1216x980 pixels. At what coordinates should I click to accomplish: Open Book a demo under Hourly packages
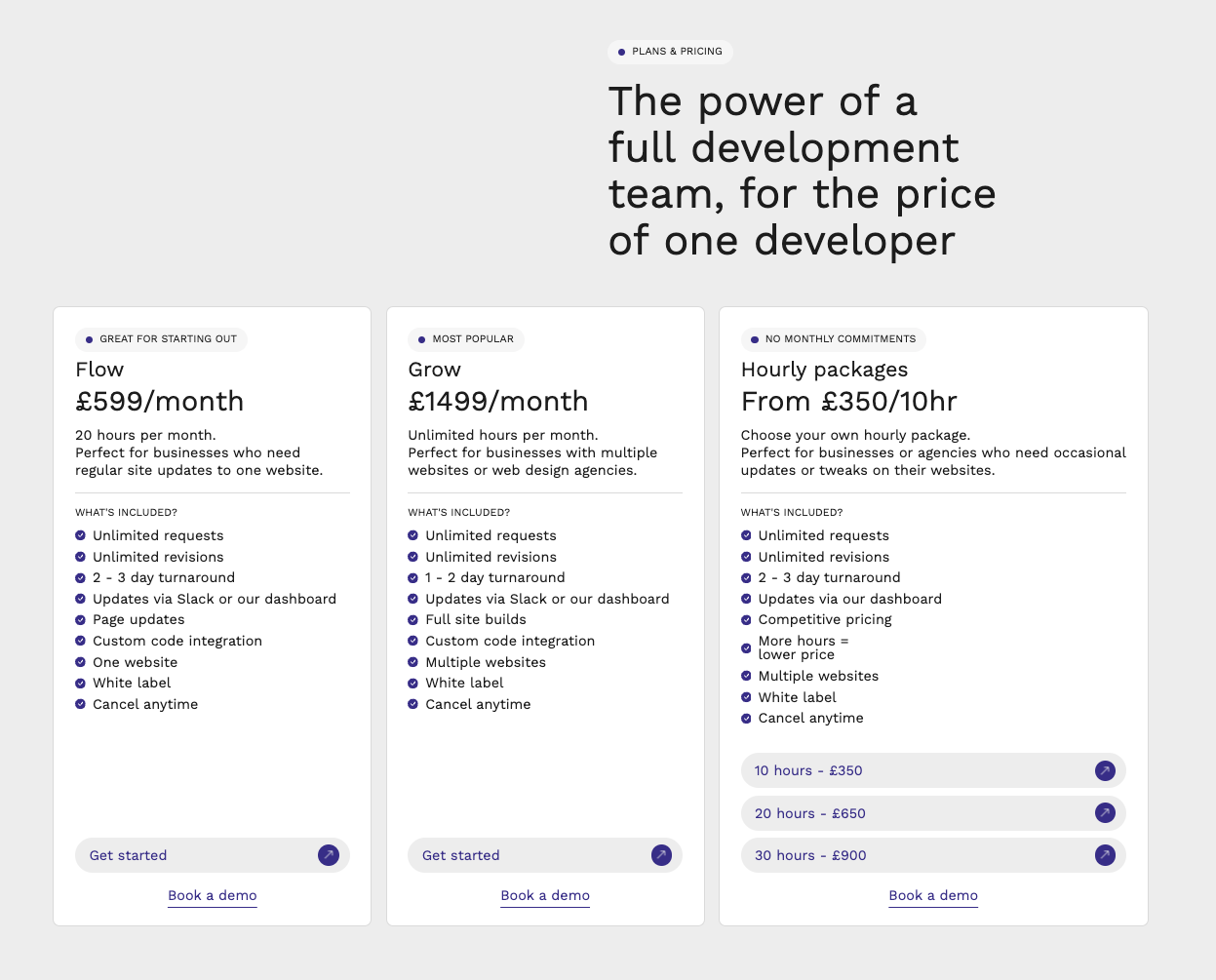click(933, 895)
